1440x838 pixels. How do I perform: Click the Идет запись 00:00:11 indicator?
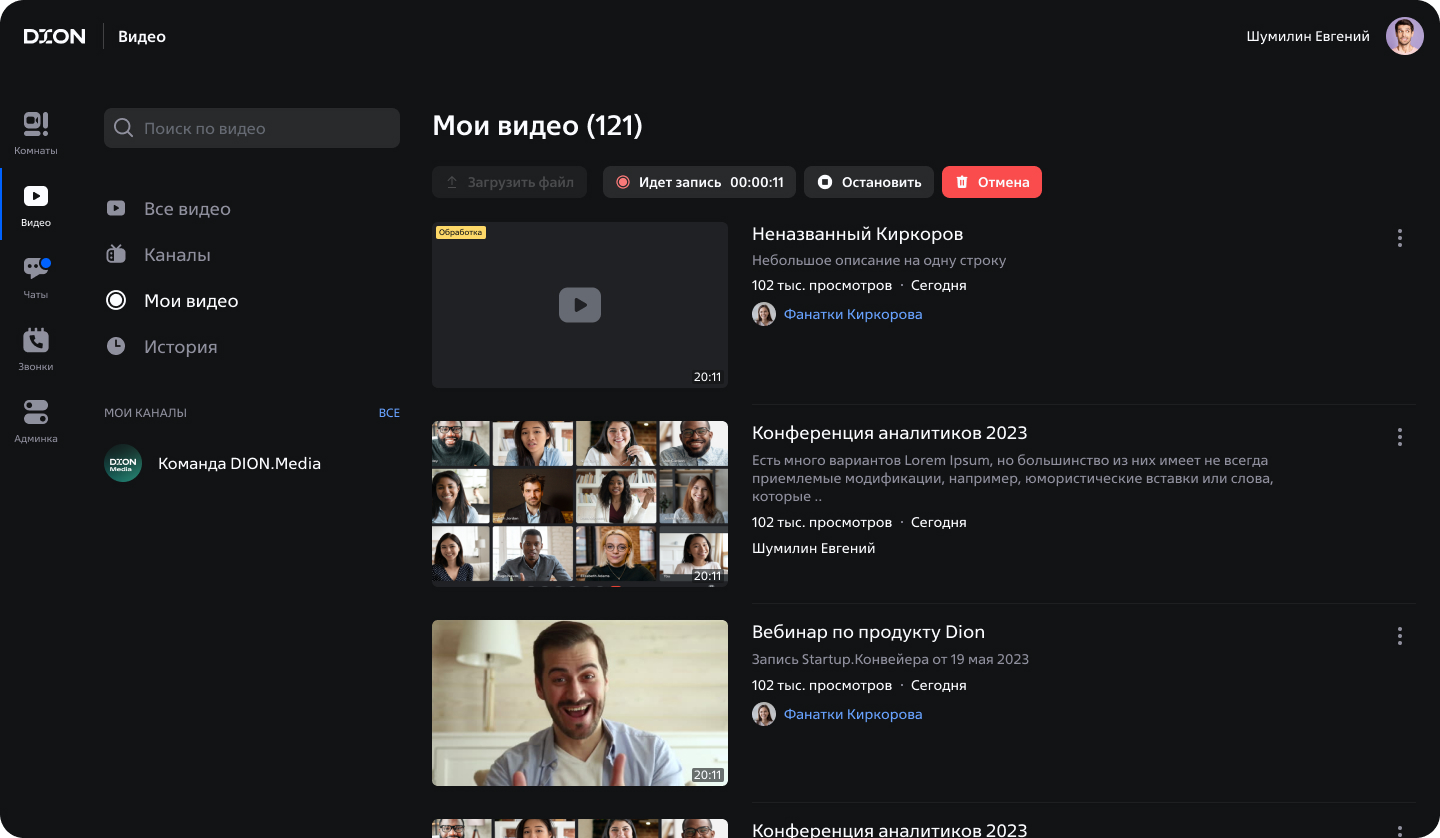[x=699, y=182]
